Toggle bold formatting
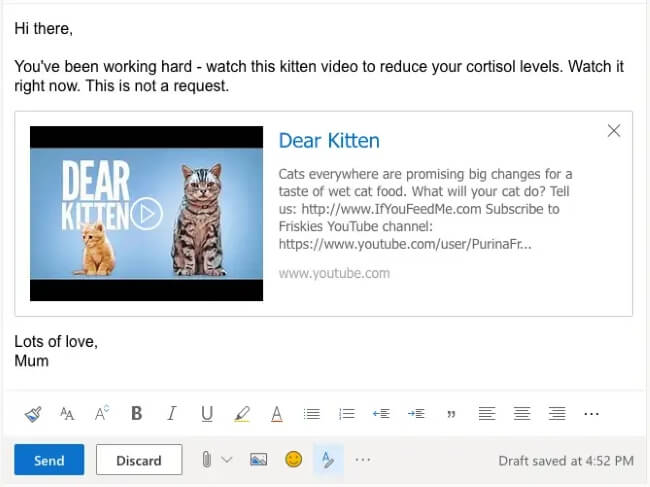The image size is (650, 487). (x=136, y=413)
